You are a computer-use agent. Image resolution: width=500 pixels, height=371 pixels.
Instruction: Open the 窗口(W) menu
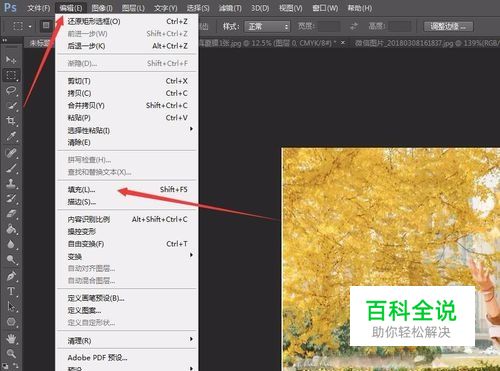pyautogui.click(x=325, y=8)
